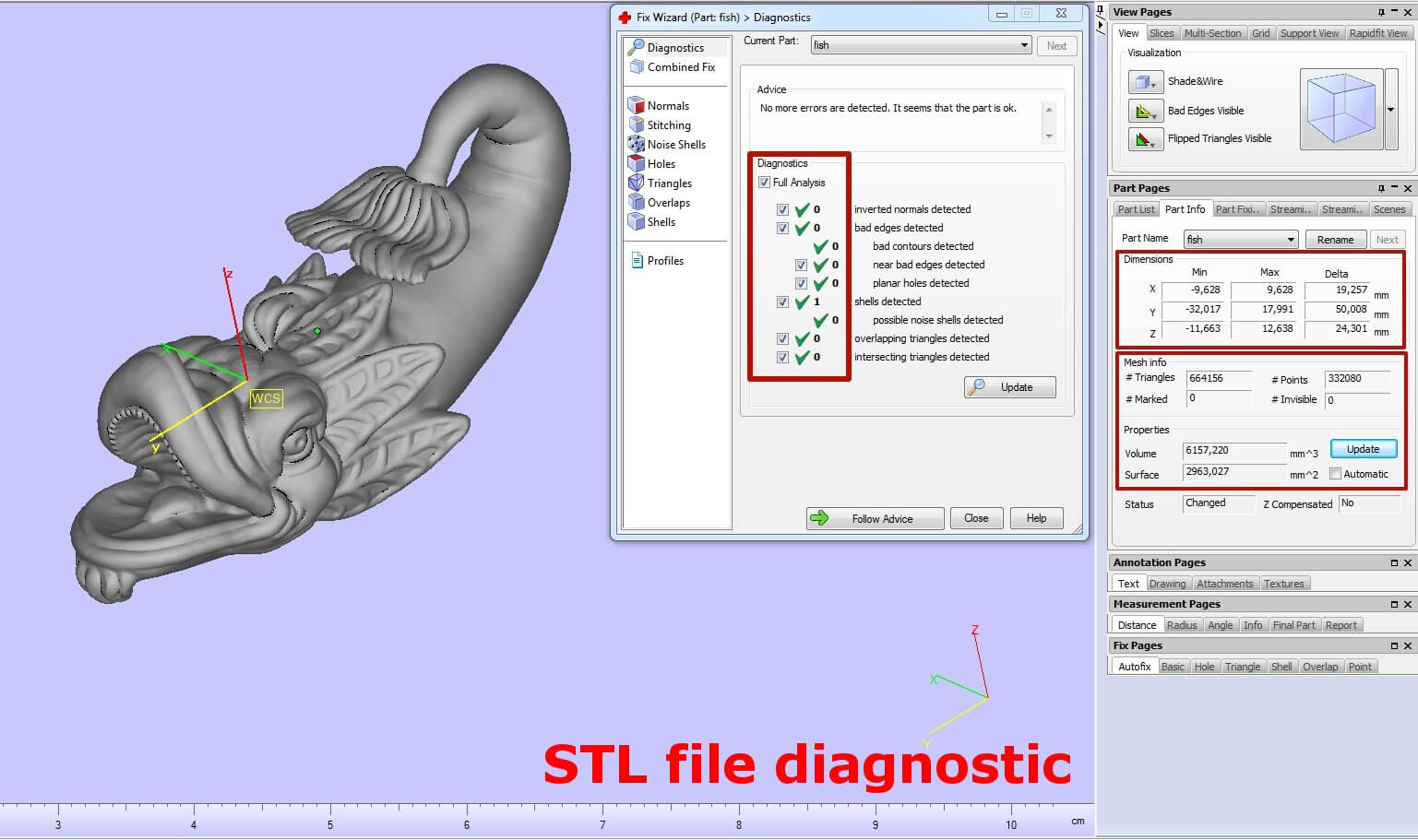Select the Stitching icon in Fix Wizard
1418x840 pixels.
636,124
